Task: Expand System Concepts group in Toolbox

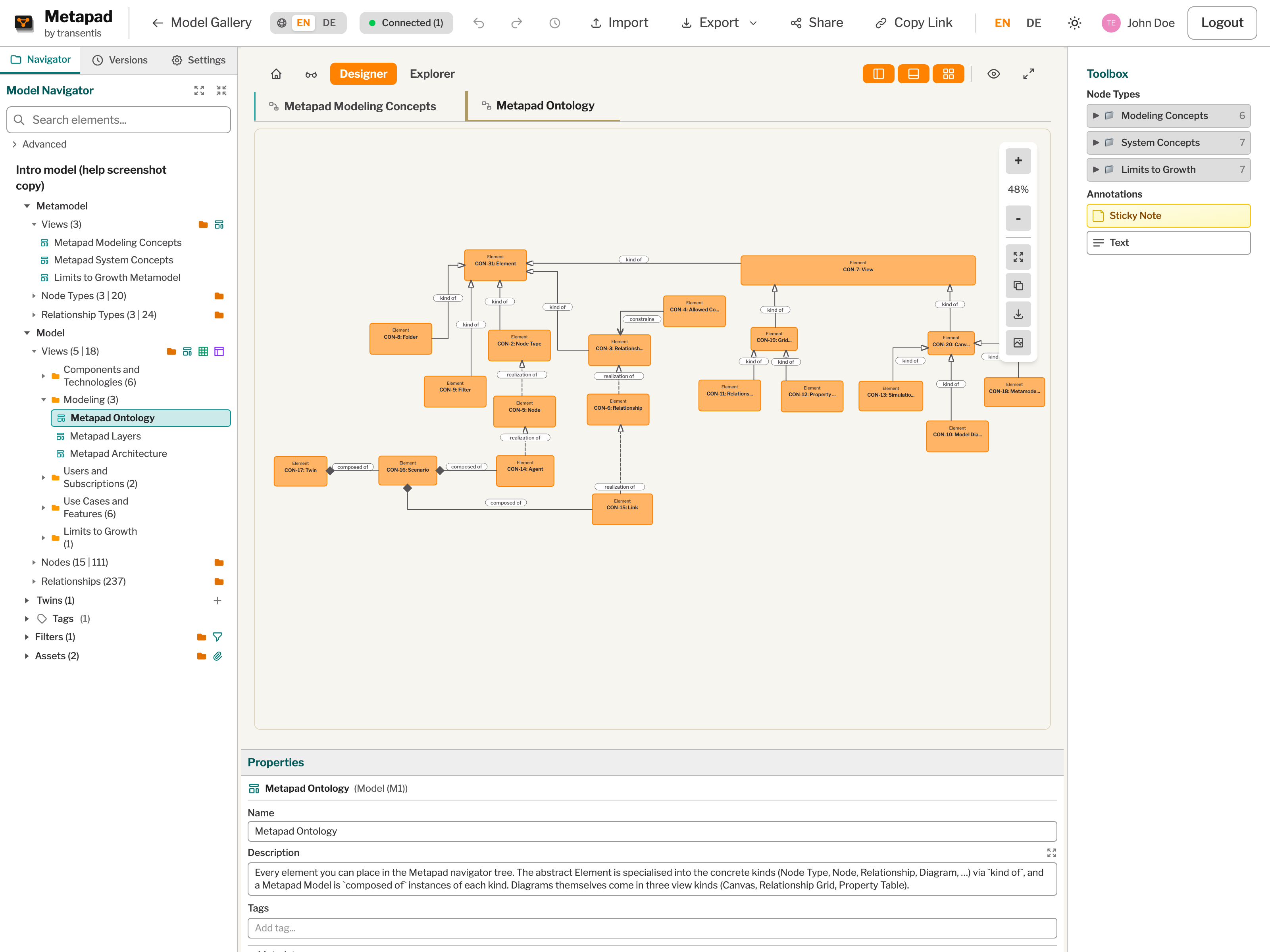Action: click(1168, 143)
